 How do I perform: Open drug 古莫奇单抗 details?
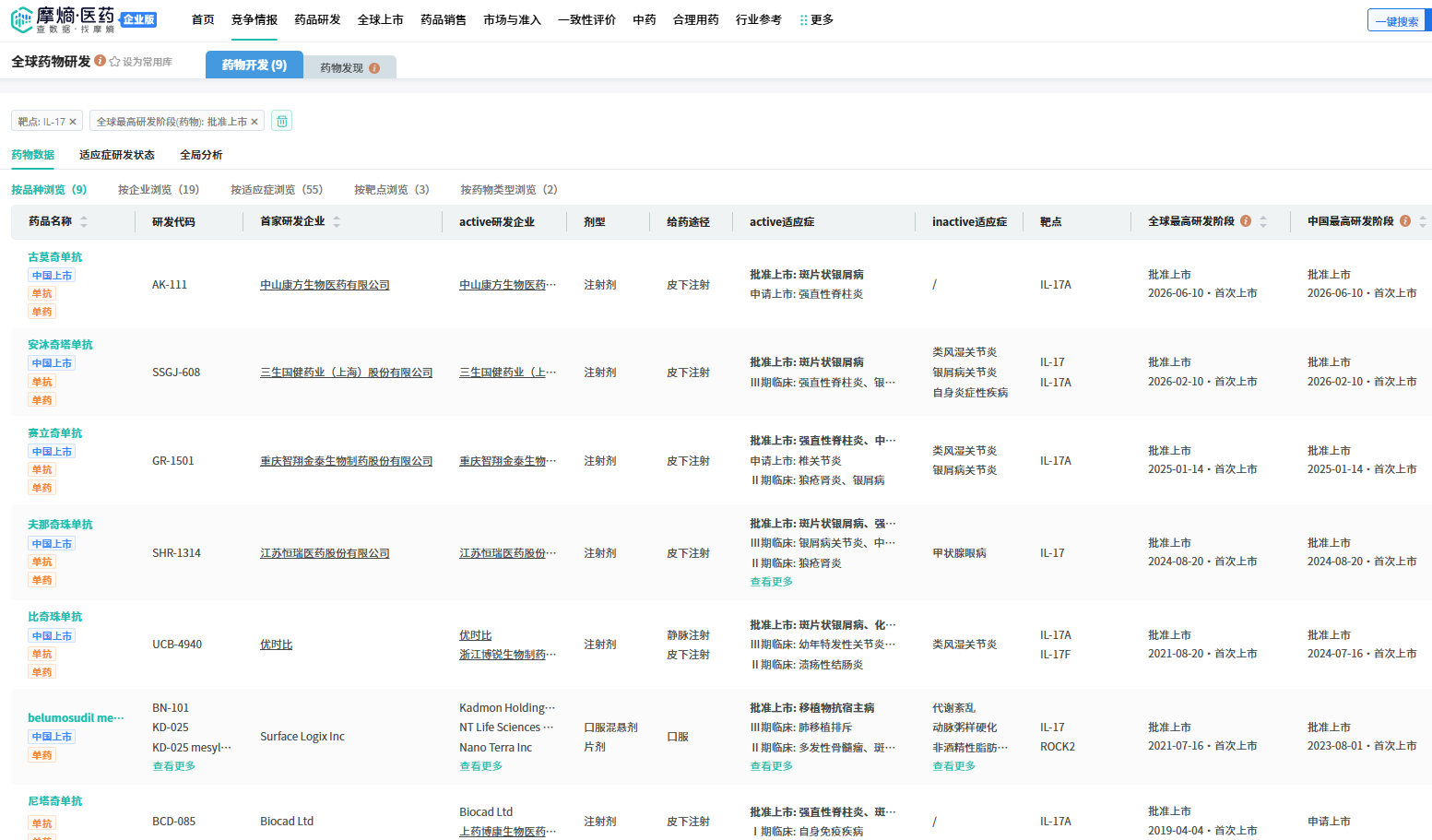54,257
